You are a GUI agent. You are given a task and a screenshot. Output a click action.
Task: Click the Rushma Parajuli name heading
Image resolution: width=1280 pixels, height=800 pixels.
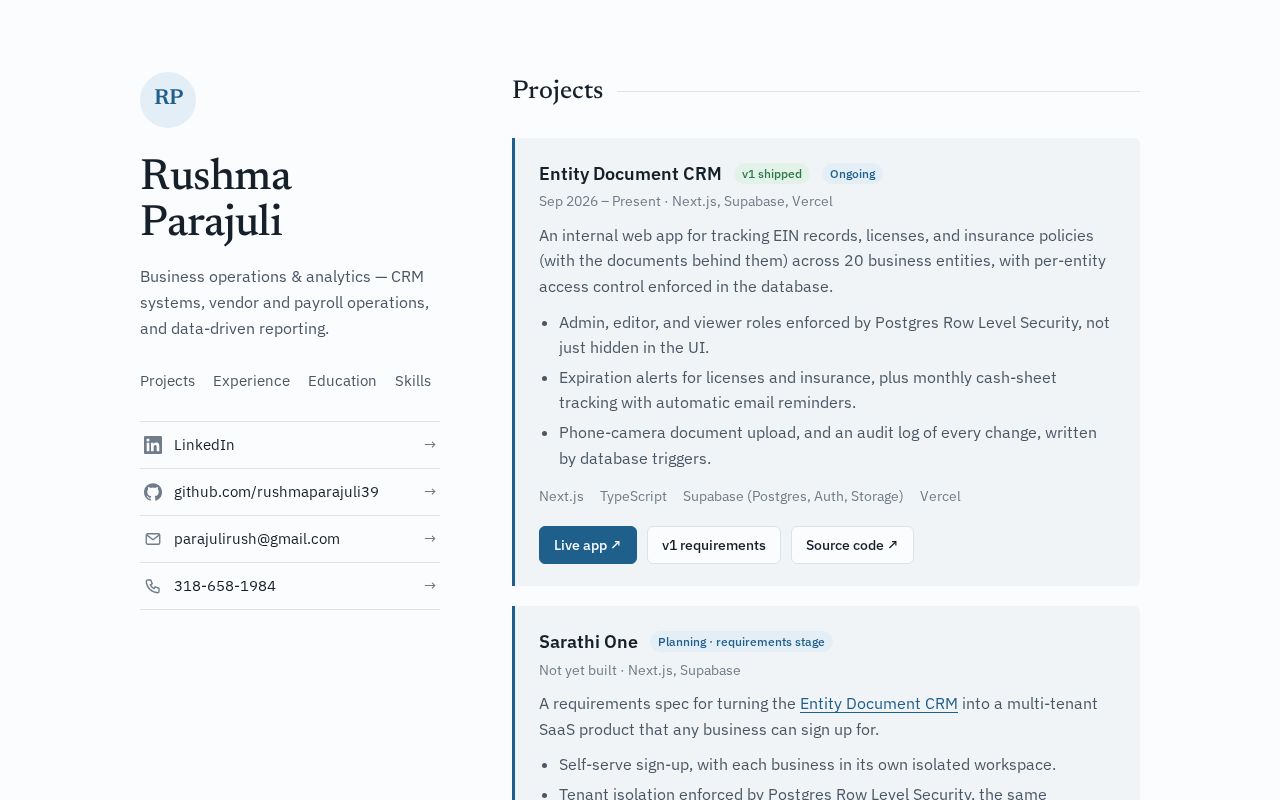point(216,198)
